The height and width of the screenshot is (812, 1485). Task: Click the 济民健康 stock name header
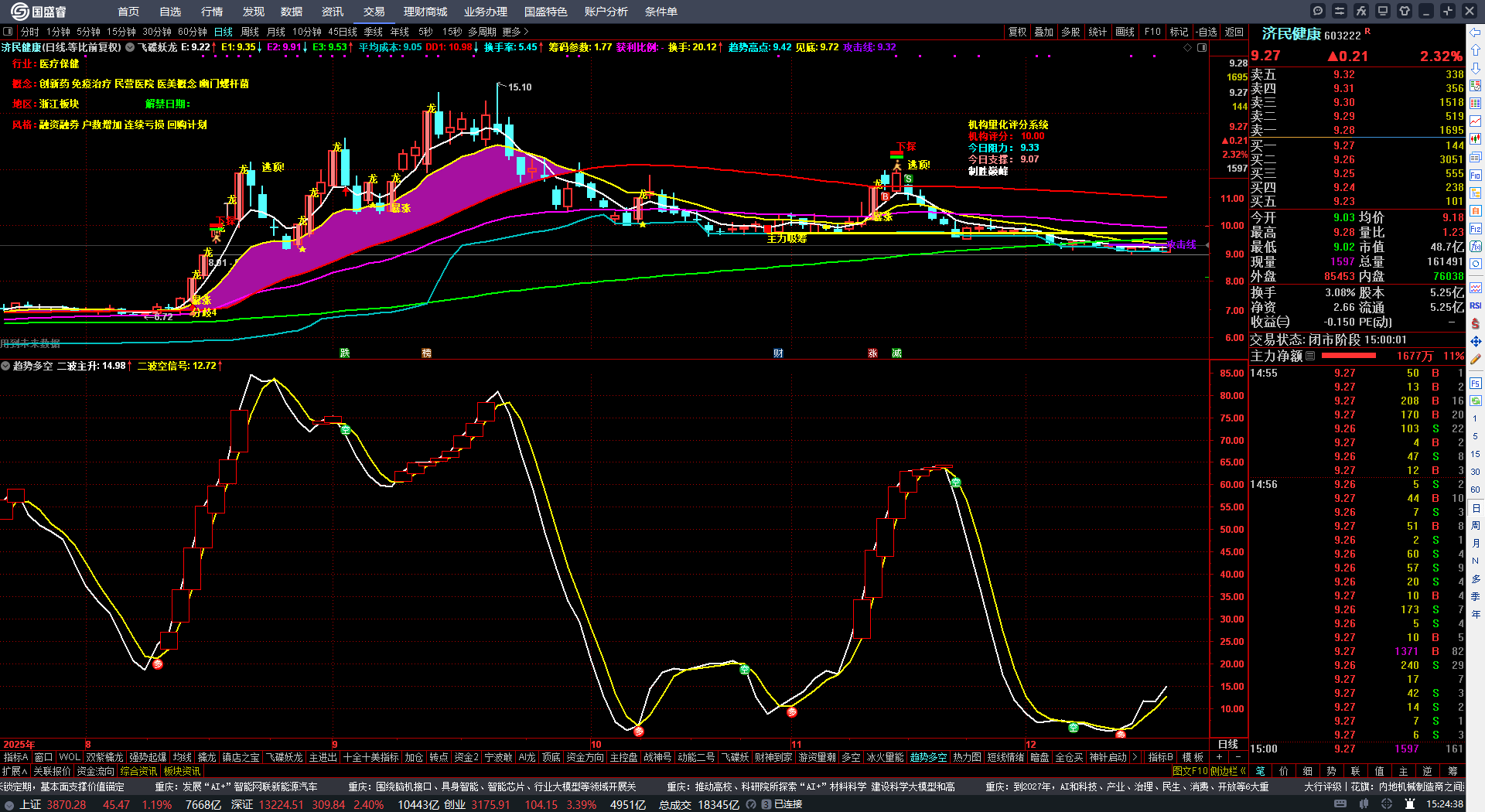coord(1292,34)
